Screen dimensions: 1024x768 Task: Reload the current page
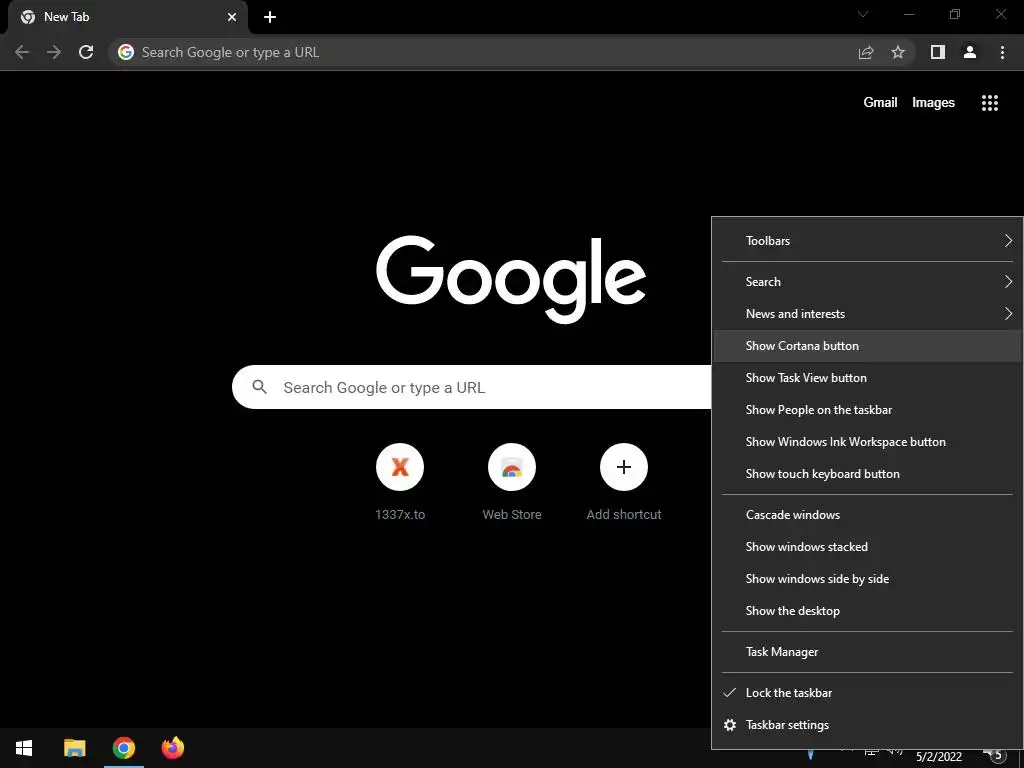tap(86, 52)
